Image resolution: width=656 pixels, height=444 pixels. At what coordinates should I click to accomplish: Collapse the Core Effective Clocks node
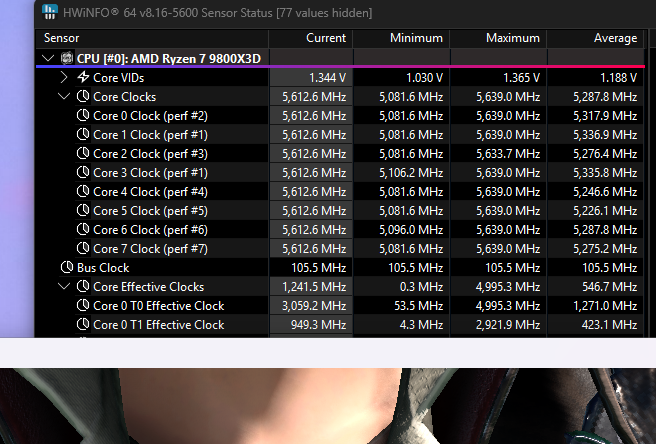pos(65,287)
